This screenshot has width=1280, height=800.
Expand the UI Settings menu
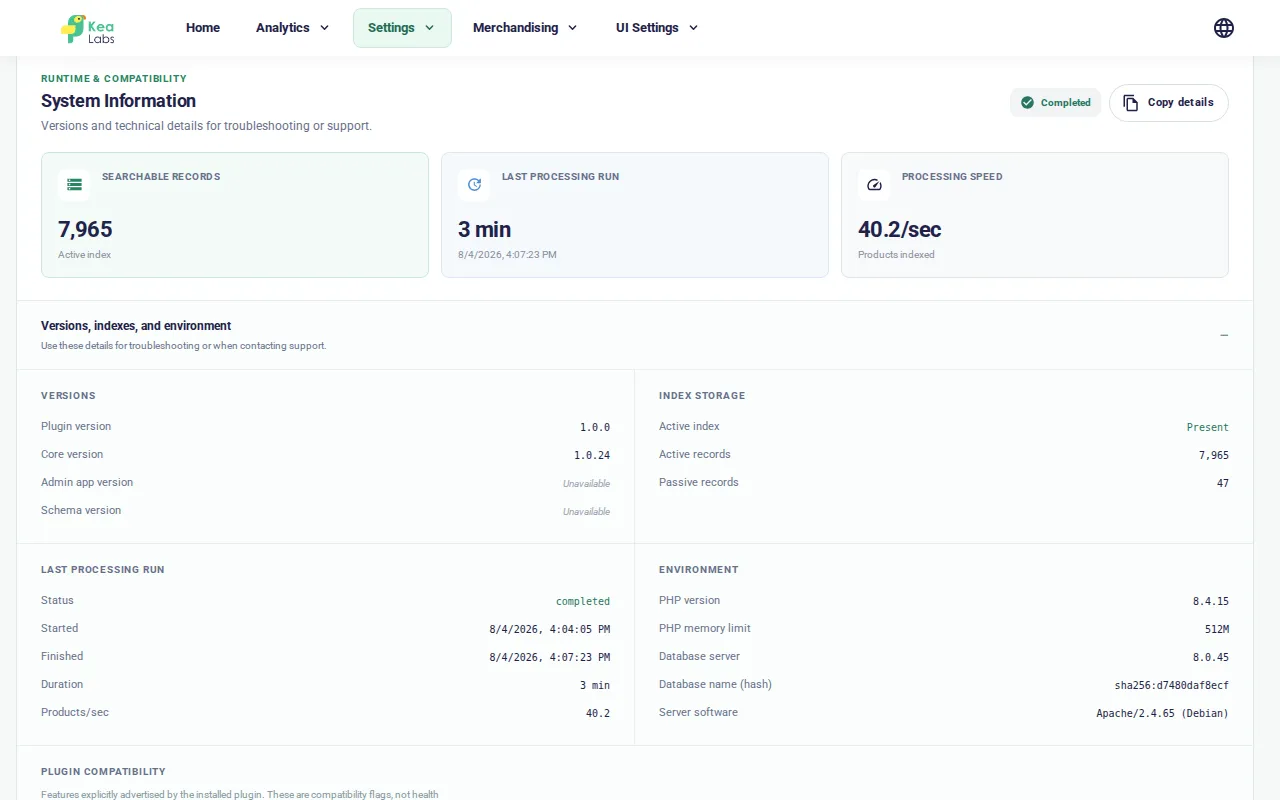[657, 28]
